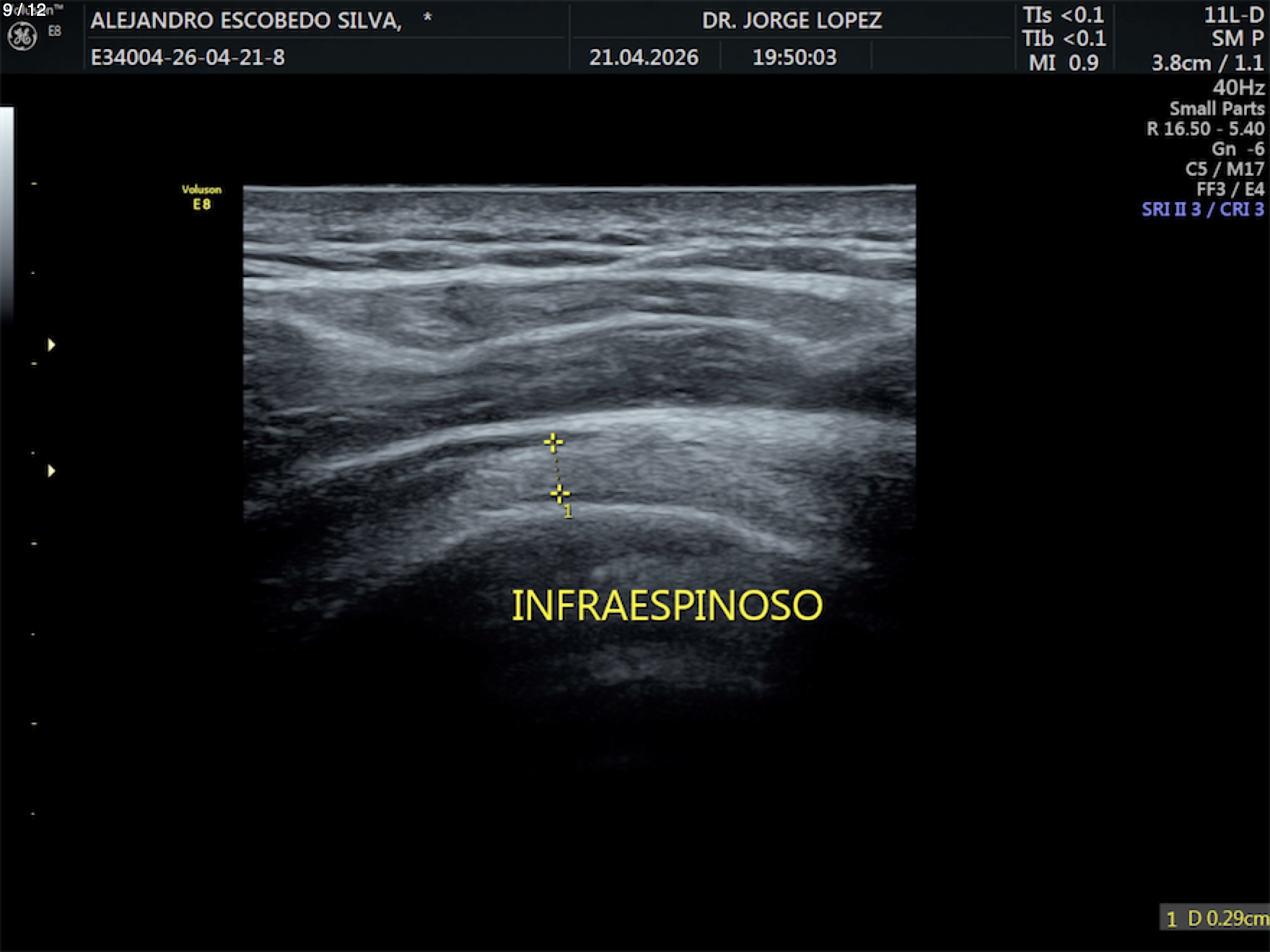Select the upper yellow caliper cross marker
The image size is (1270, 952).
pyautogui.click(x=553, y=442)
